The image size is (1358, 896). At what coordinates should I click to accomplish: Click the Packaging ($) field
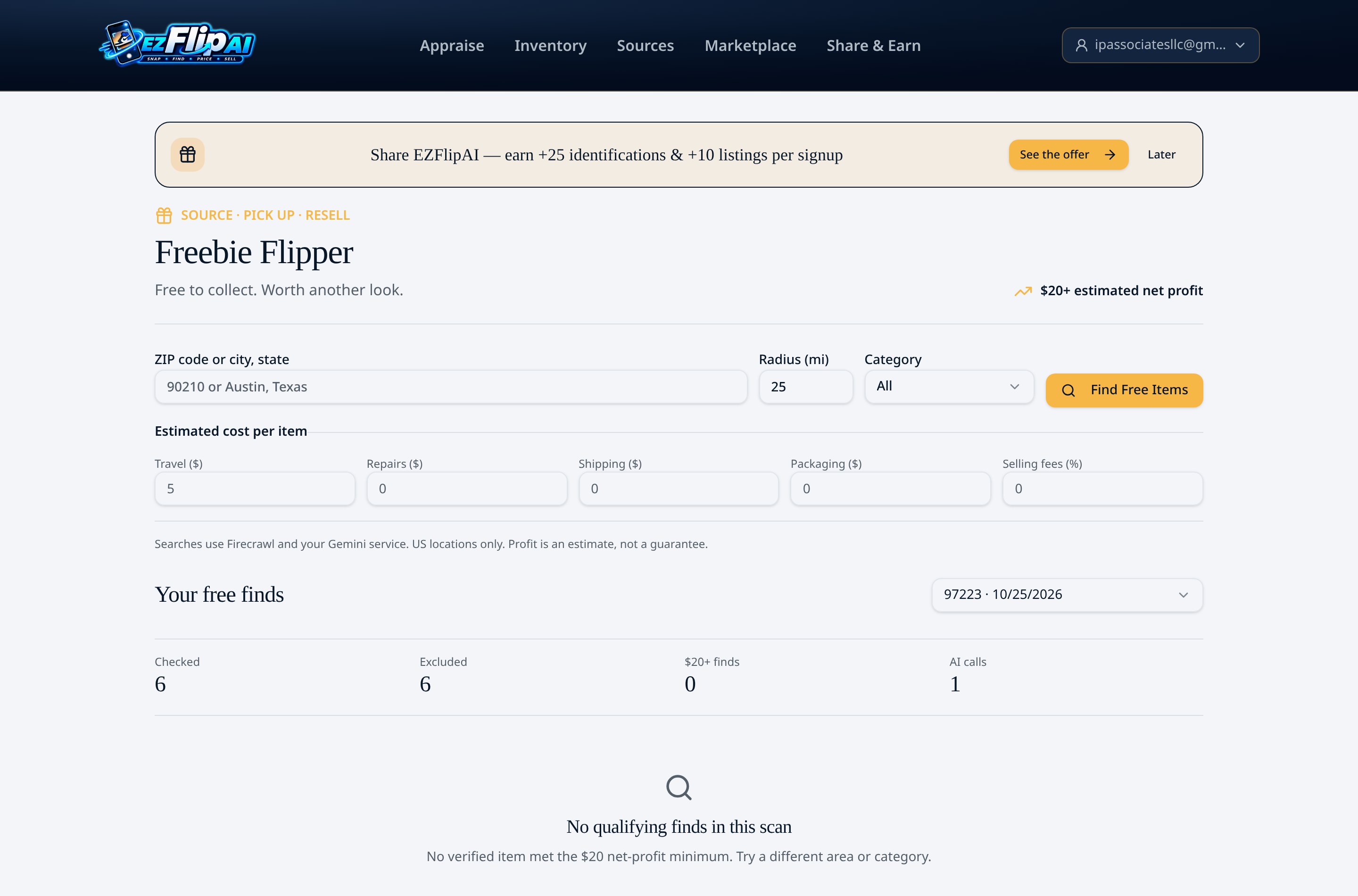pyautogui.click(x=890, y=489)
